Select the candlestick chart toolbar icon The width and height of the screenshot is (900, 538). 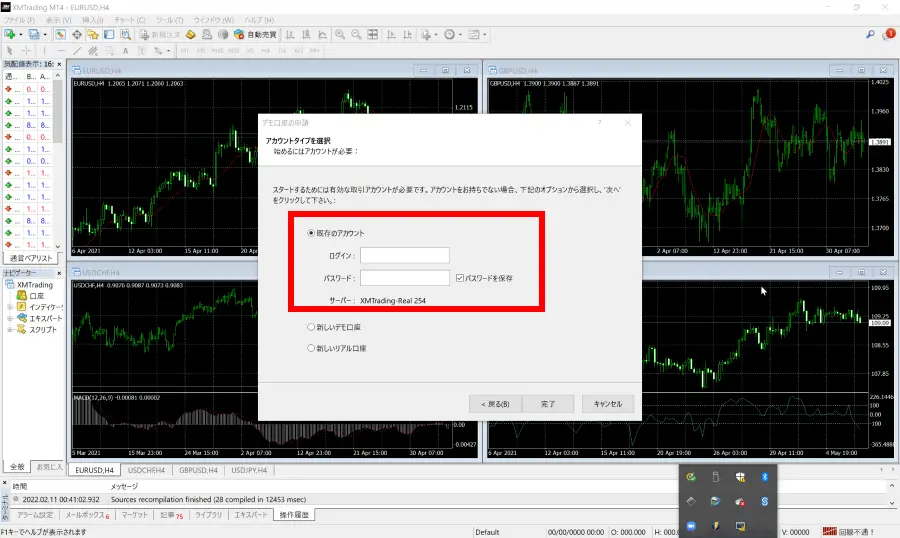(306, 34)
